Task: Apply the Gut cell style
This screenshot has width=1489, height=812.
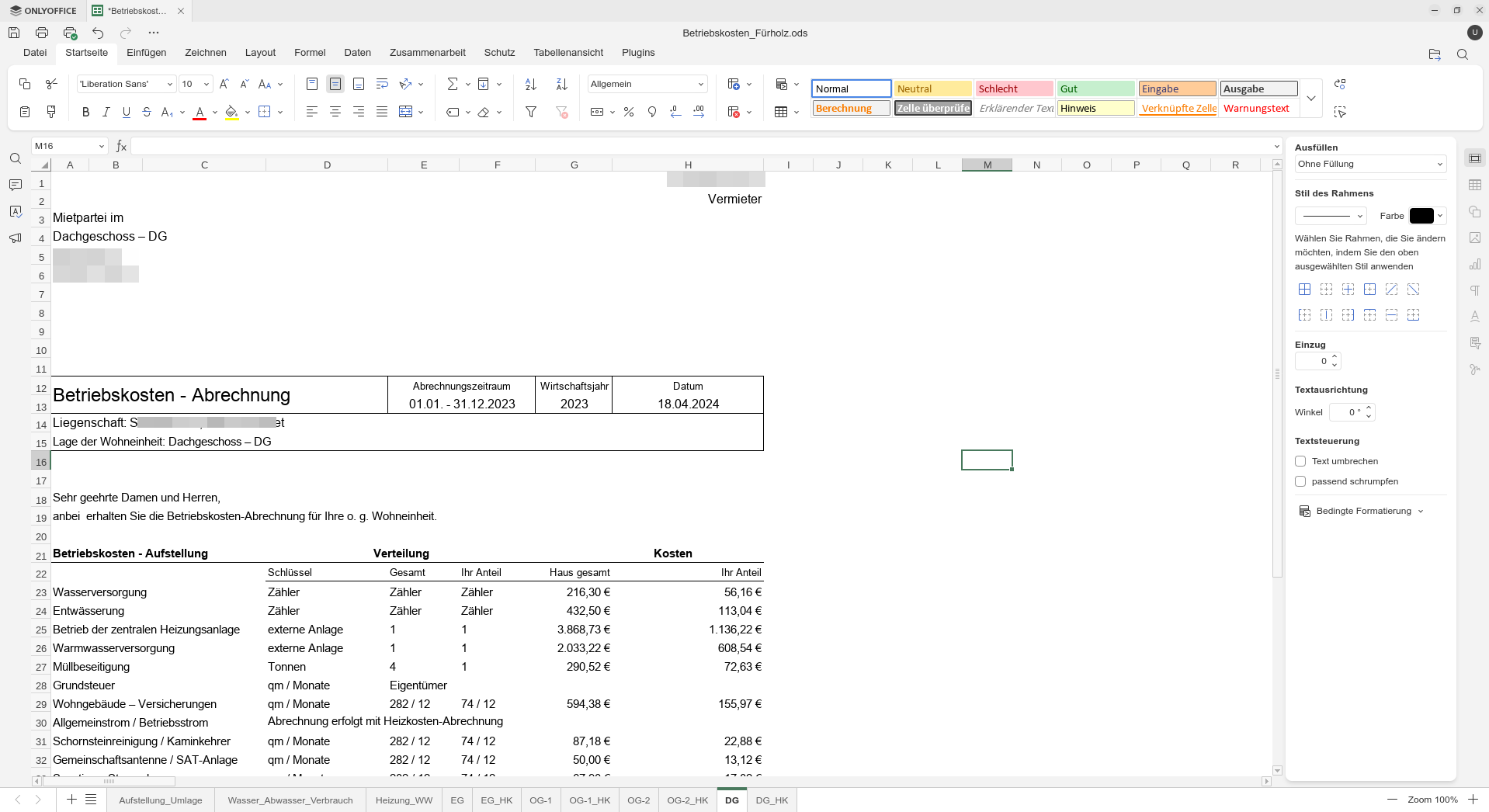Action: coord(1095,88)
